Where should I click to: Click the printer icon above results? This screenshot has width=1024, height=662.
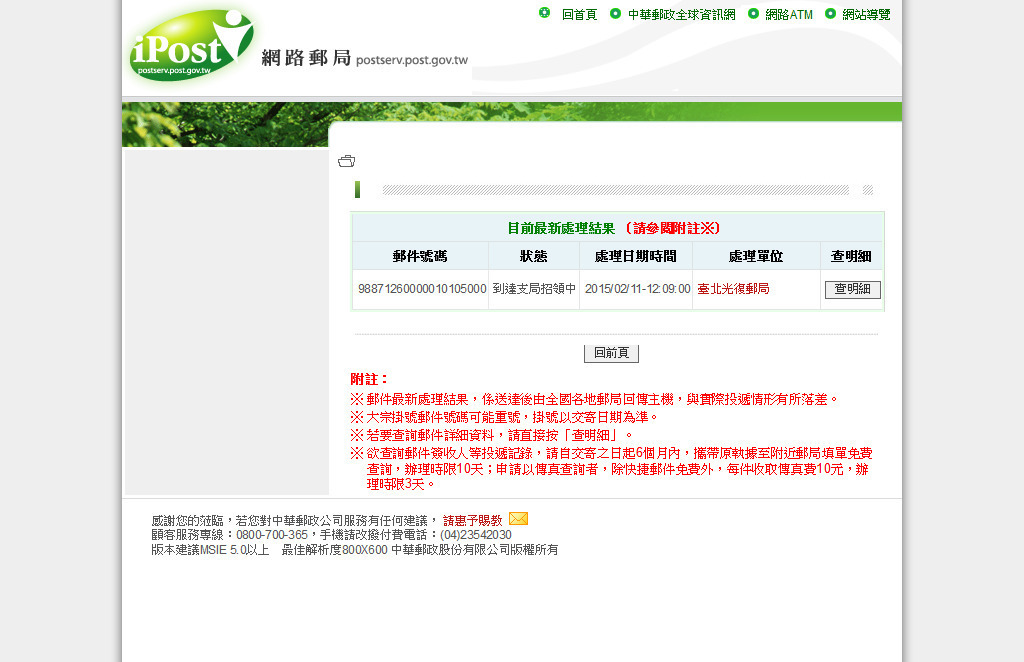tap(346, 161)
